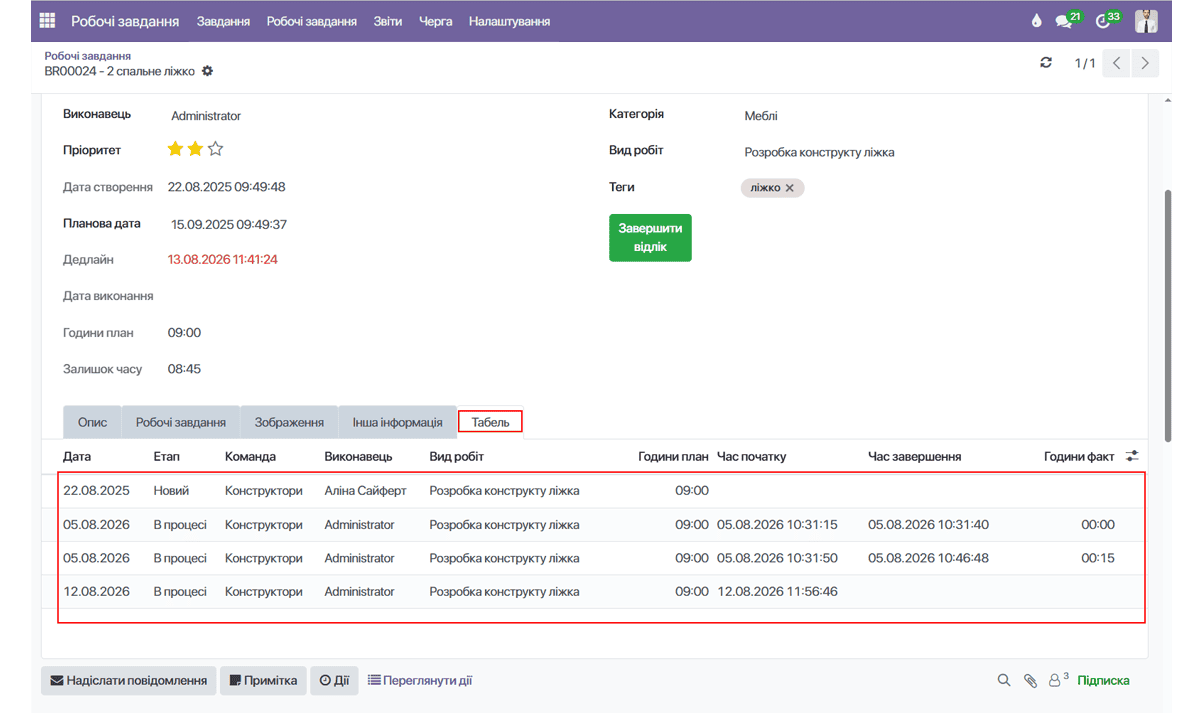Image resolution: width=1200 pixels, height=713 pixels.
Task: Click the paperclip attachments icon
Action: click(1030, 680)
